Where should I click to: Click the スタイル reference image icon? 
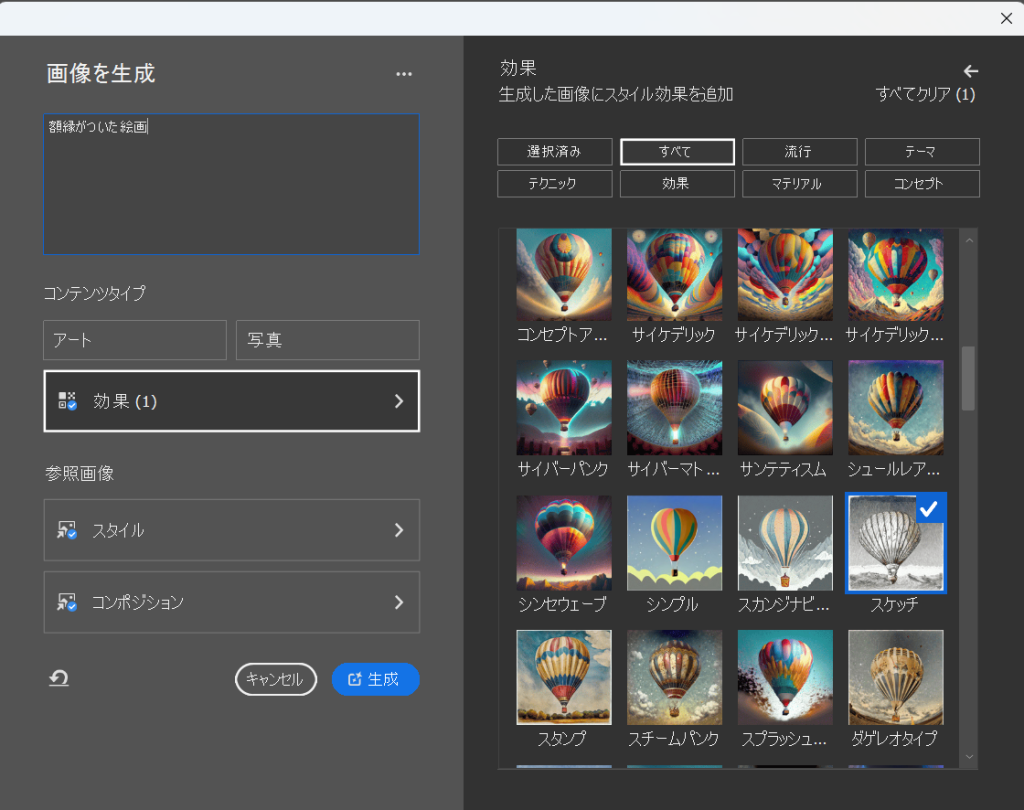pos(67,530)
